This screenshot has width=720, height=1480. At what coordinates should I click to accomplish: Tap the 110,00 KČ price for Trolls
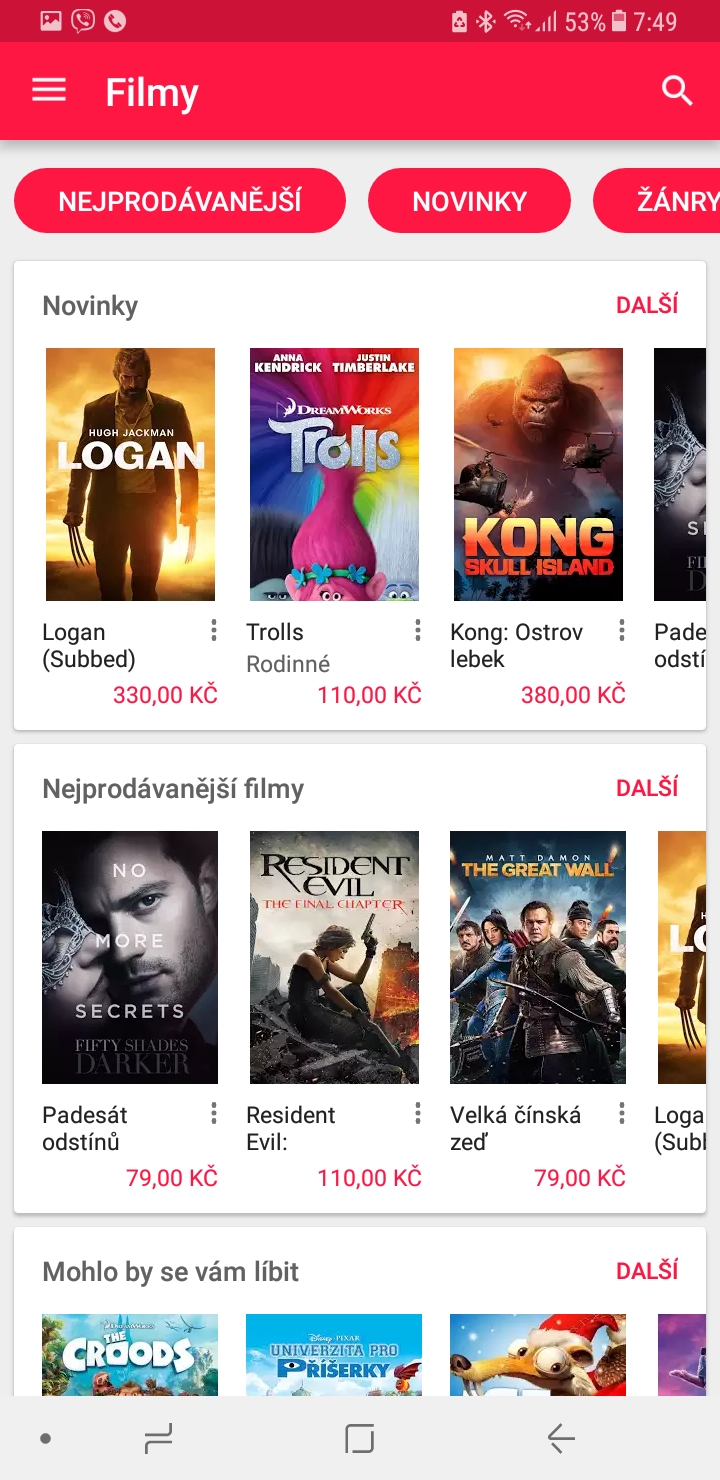pos(370,693)
